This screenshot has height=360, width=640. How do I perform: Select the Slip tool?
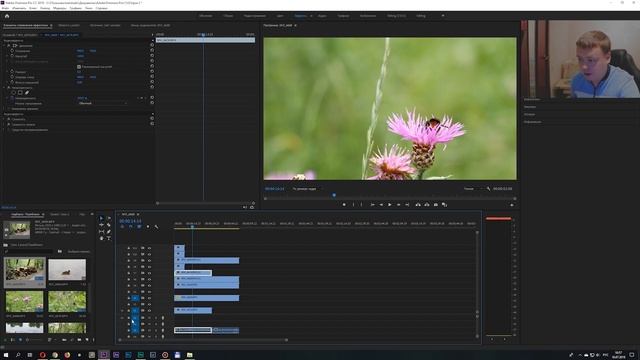pos(102,231)
